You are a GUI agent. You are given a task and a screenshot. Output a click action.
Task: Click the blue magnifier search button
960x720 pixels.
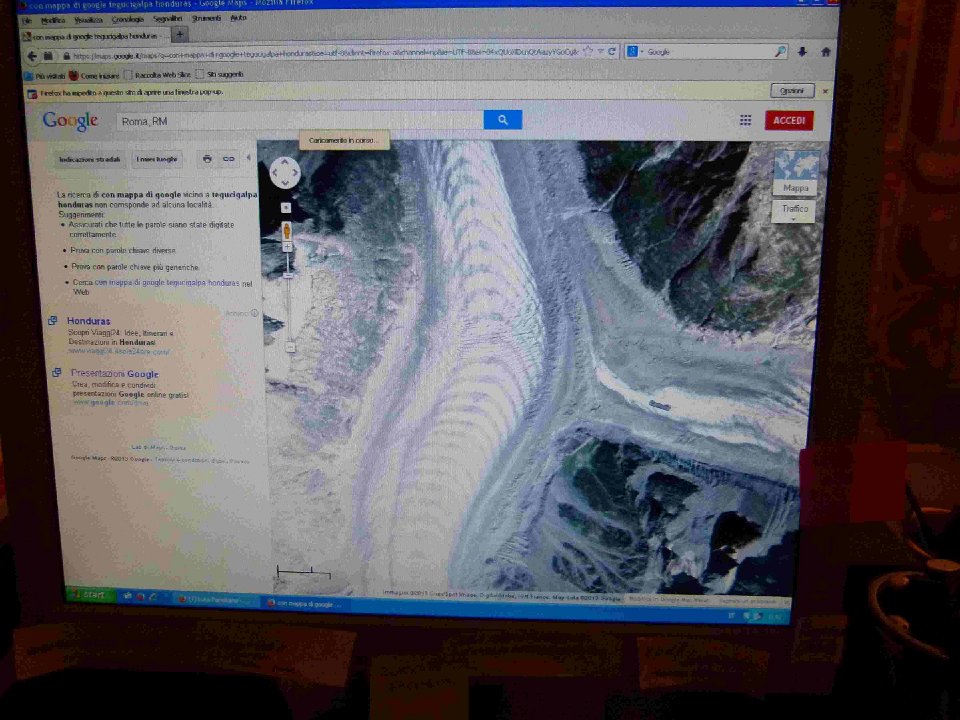coord(503,120)
